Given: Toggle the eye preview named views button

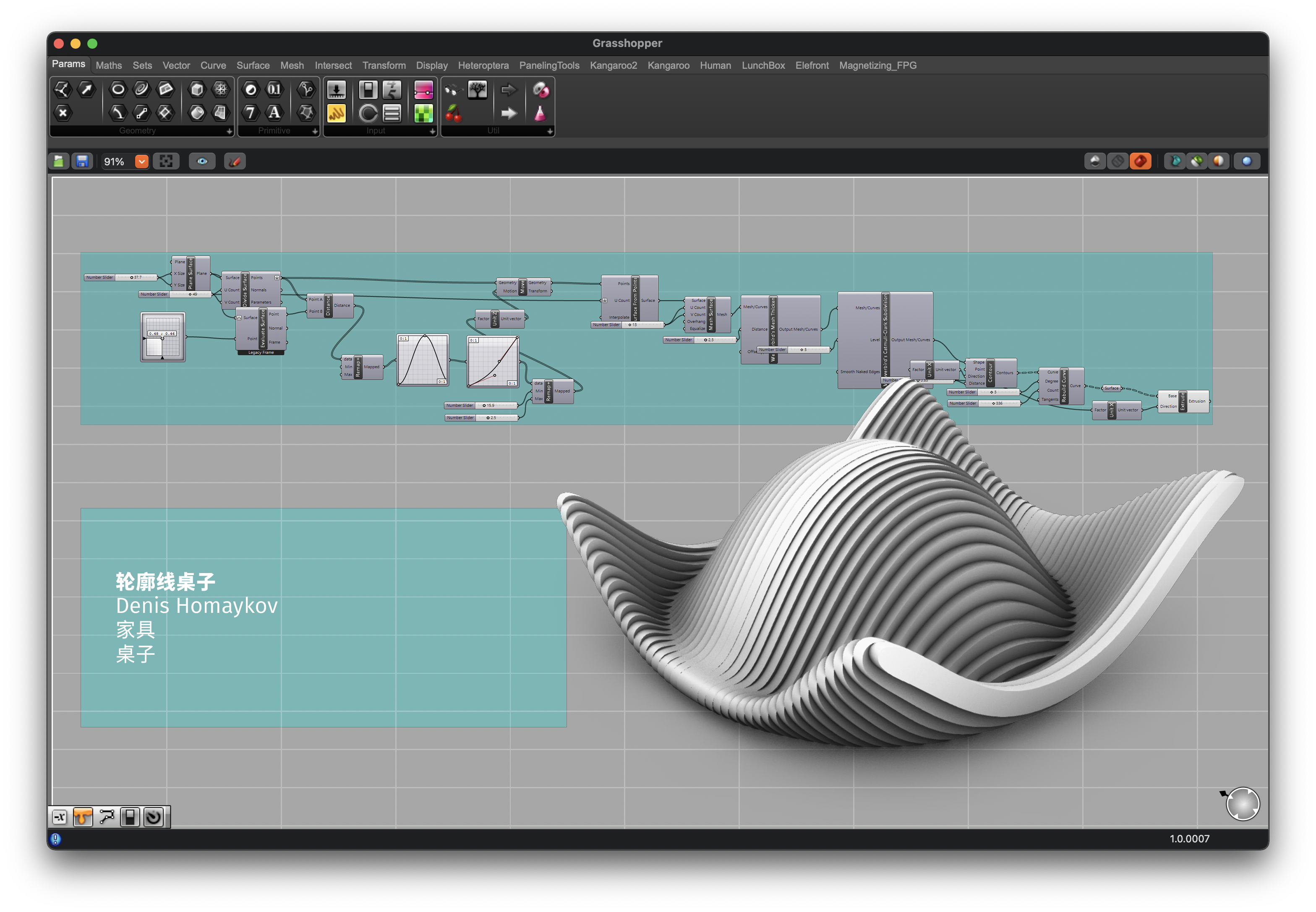Looking at the screenshot, I should [202, 162].
